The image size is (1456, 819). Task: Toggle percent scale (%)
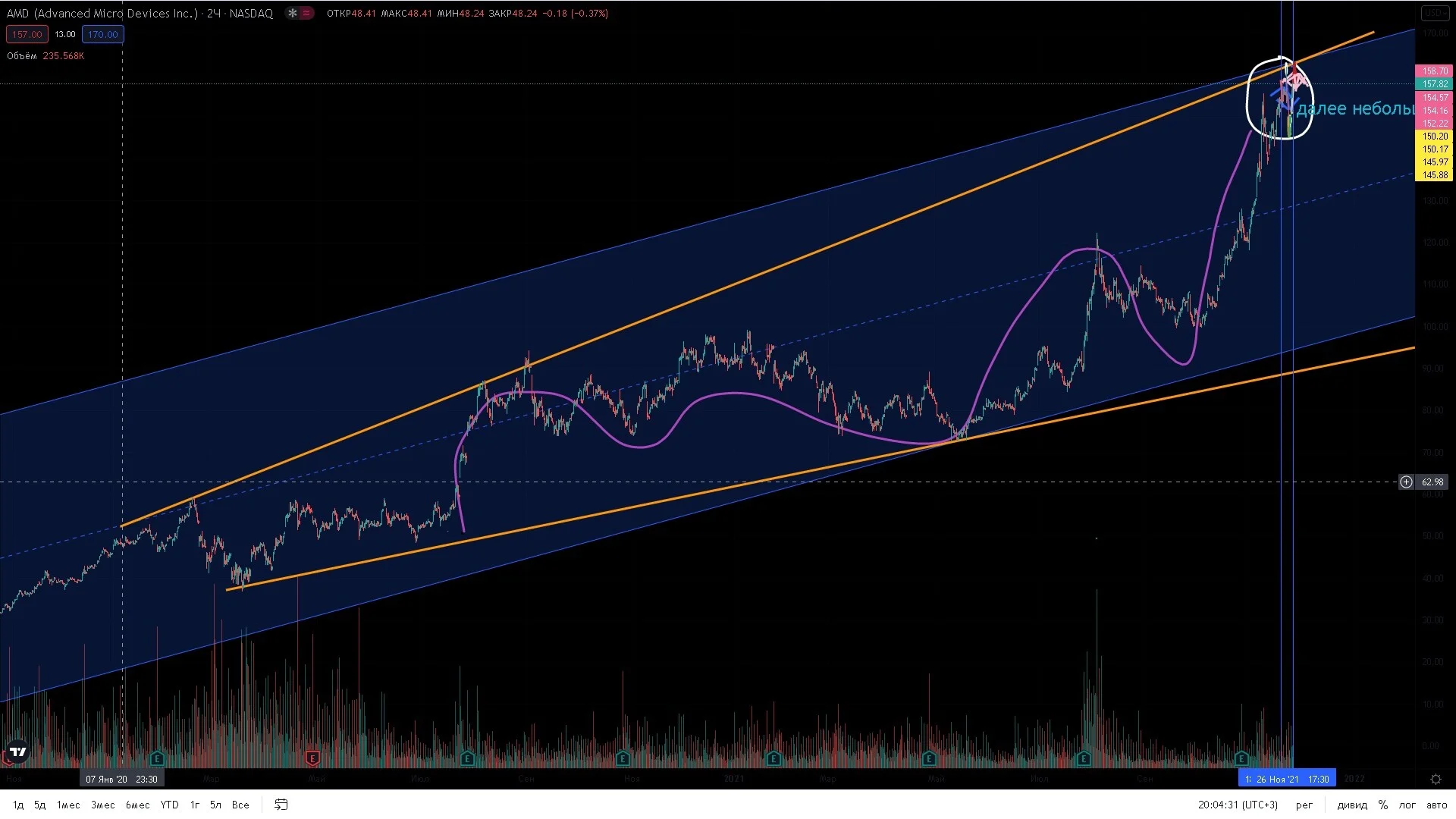coord(1383,805)
